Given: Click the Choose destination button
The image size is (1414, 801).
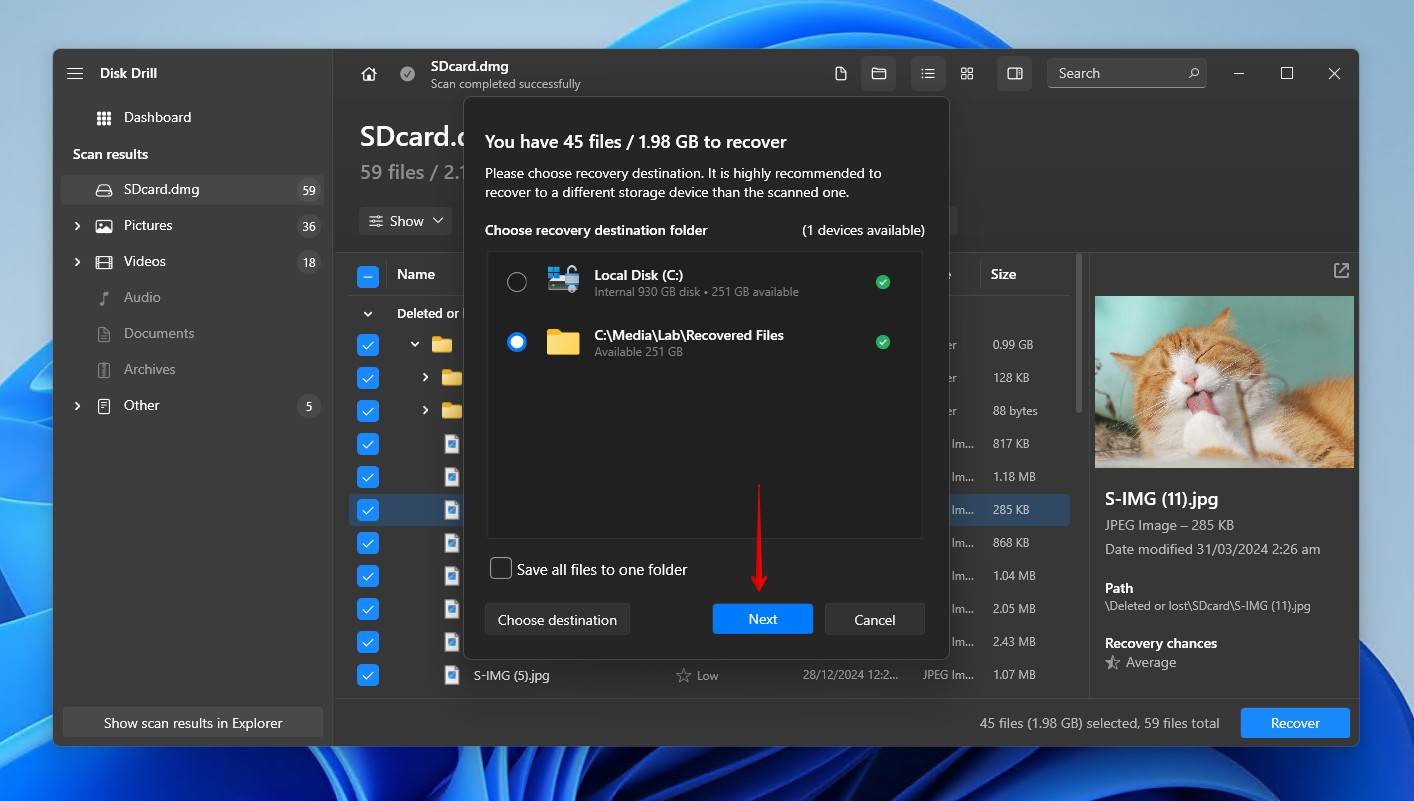Looking at the screenshot, I should (x=557, y=619).
